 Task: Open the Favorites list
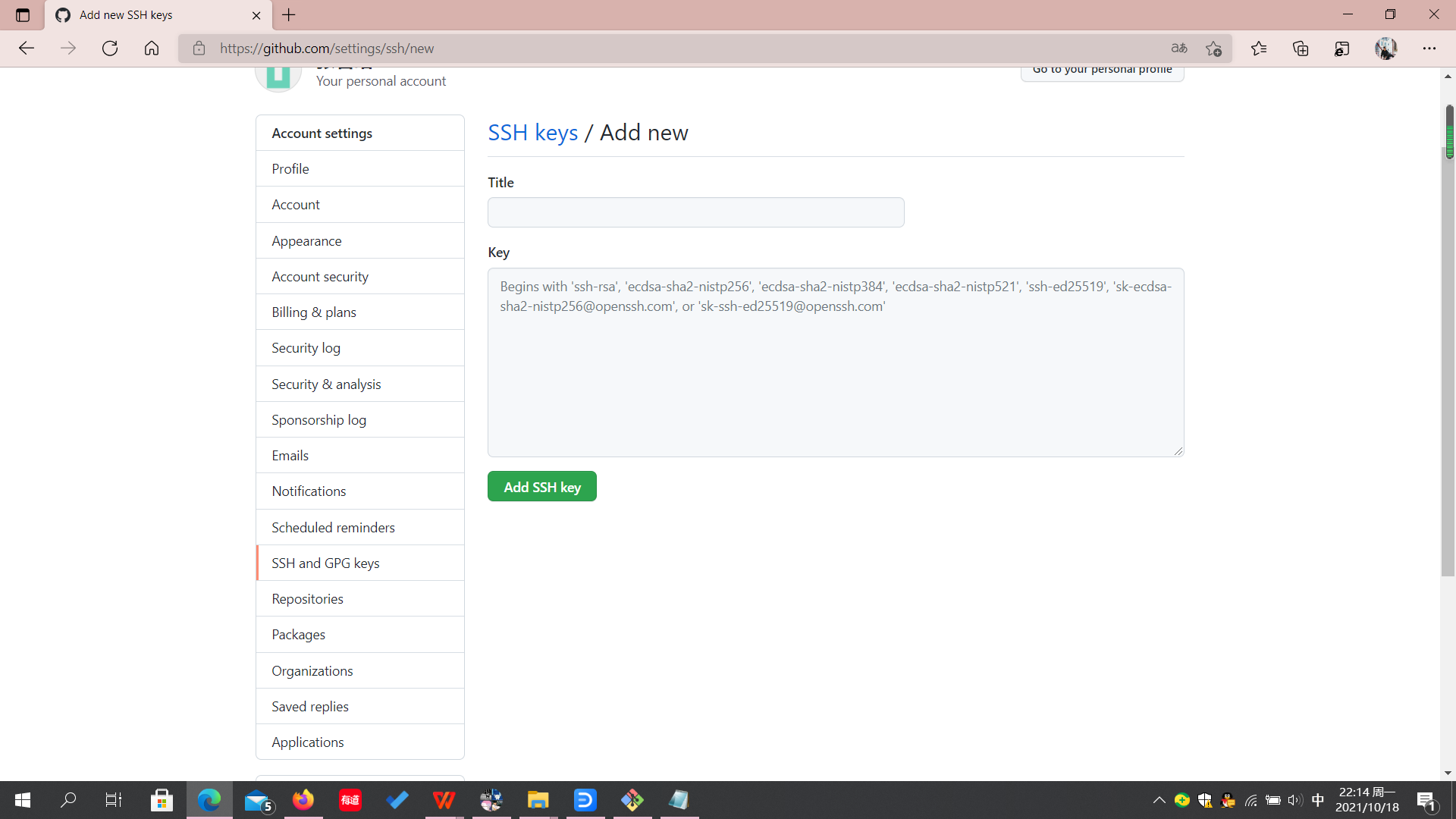click(1259, 49)
